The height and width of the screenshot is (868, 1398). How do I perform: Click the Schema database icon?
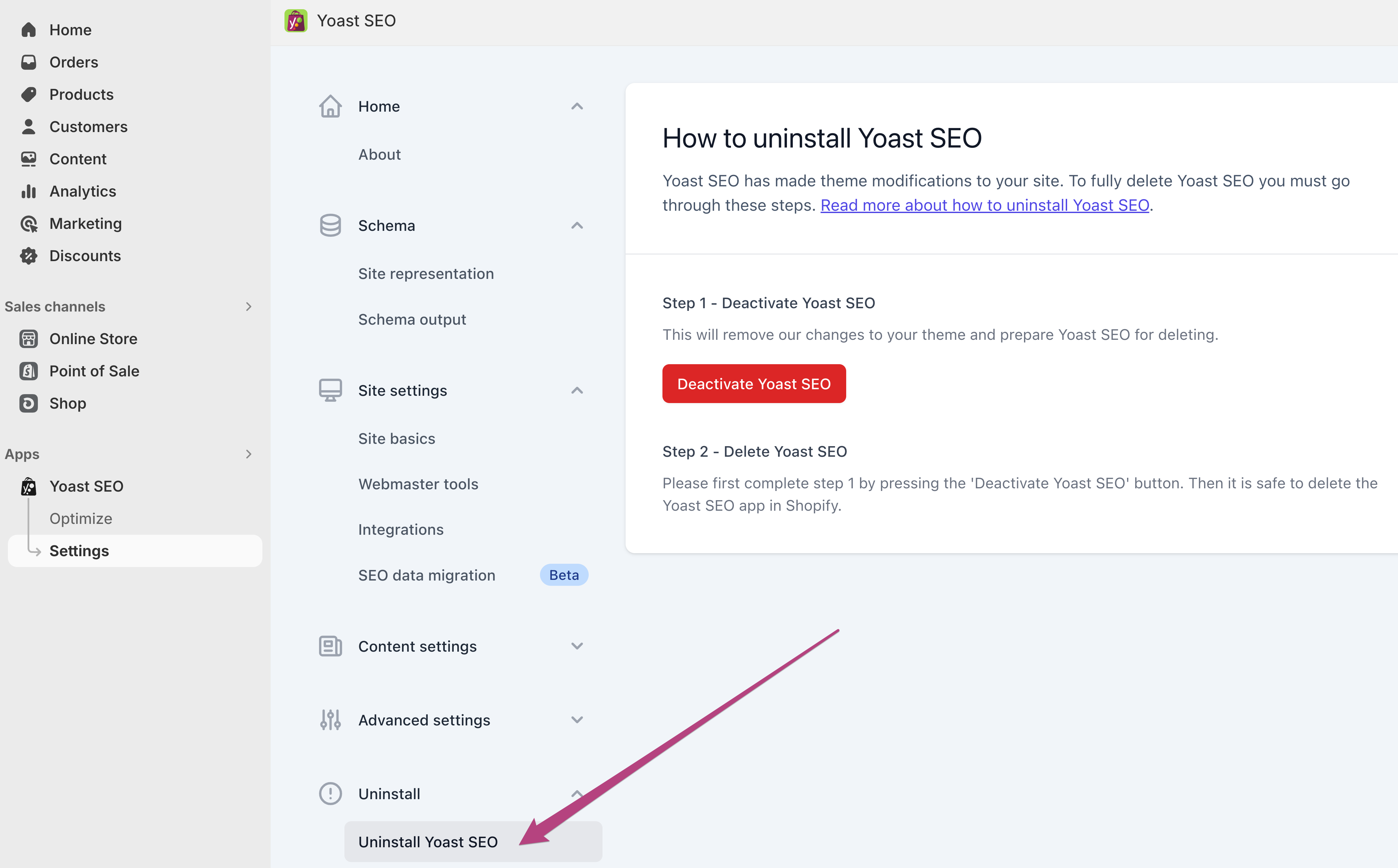(x=330, y=226)
